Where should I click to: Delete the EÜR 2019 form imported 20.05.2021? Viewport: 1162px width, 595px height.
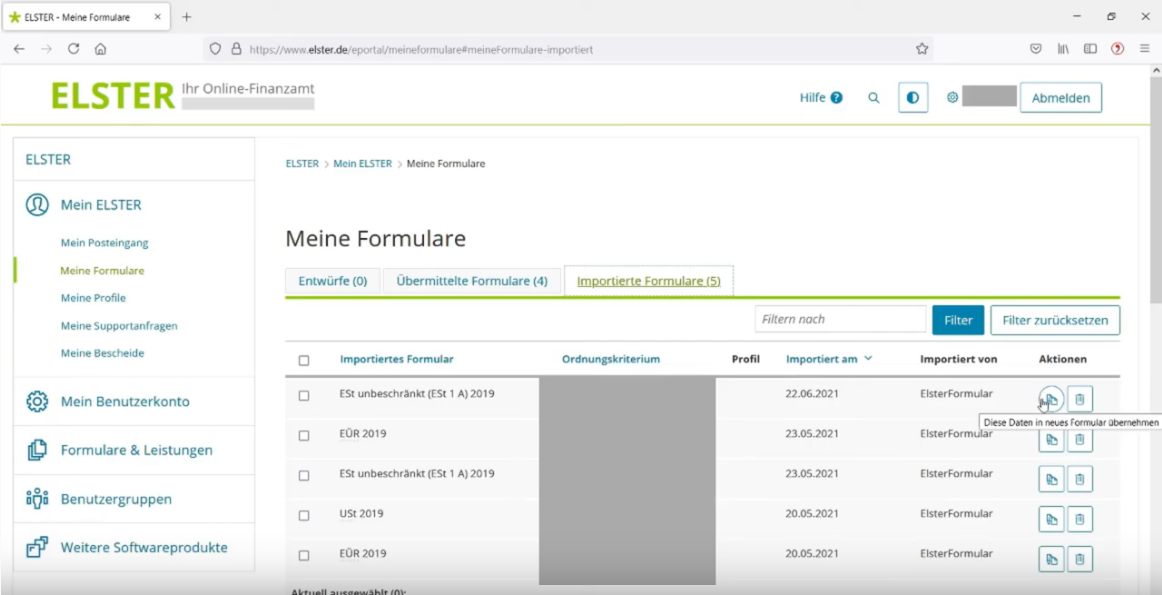(x=1080, y=559)
